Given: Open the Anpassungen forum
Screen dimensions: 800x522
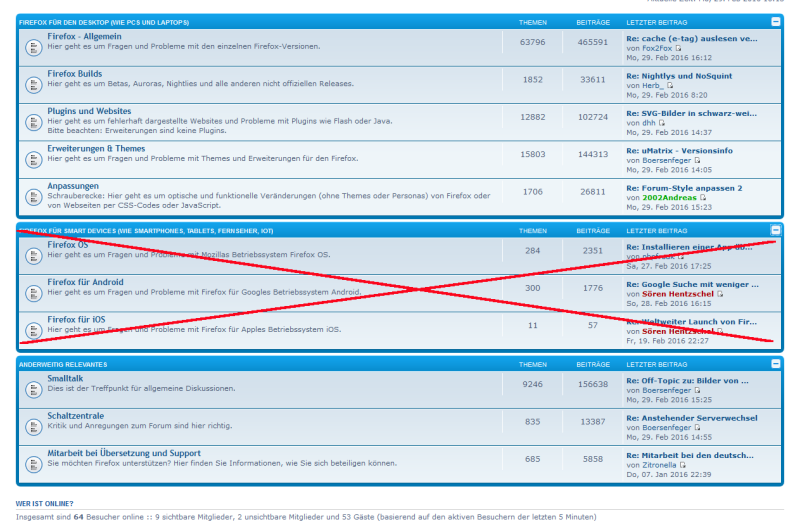Looking at the screenshot, I should pos(73,186).
